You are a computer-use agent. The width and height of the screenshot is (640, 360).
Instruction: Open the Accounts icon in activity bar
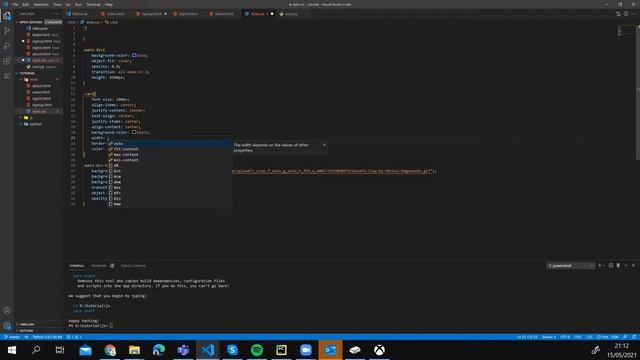(x=7, y=311)
